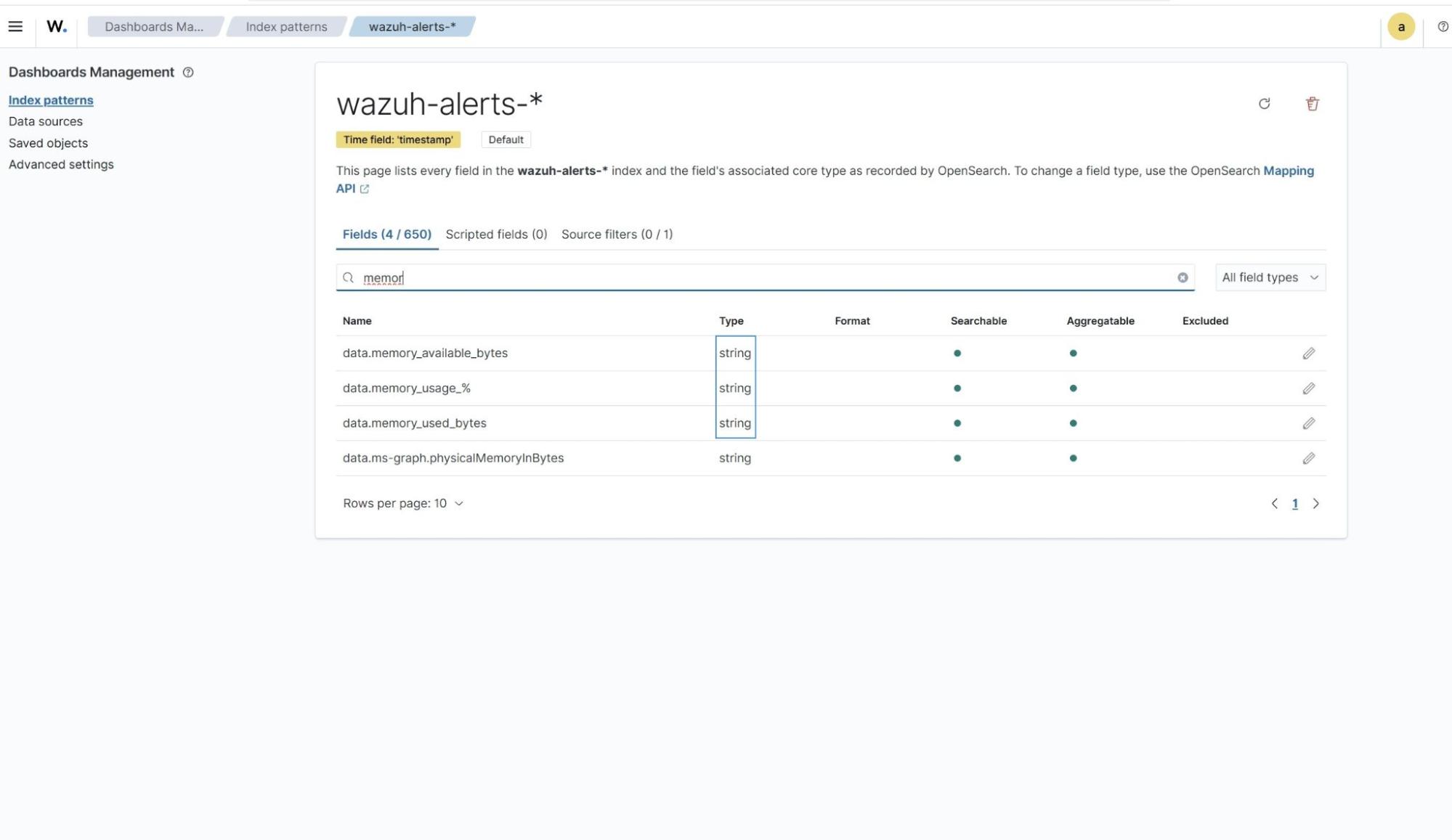Go to the next page arrow
Screen dimensions: 1452x840
[x=1315, y=503]
